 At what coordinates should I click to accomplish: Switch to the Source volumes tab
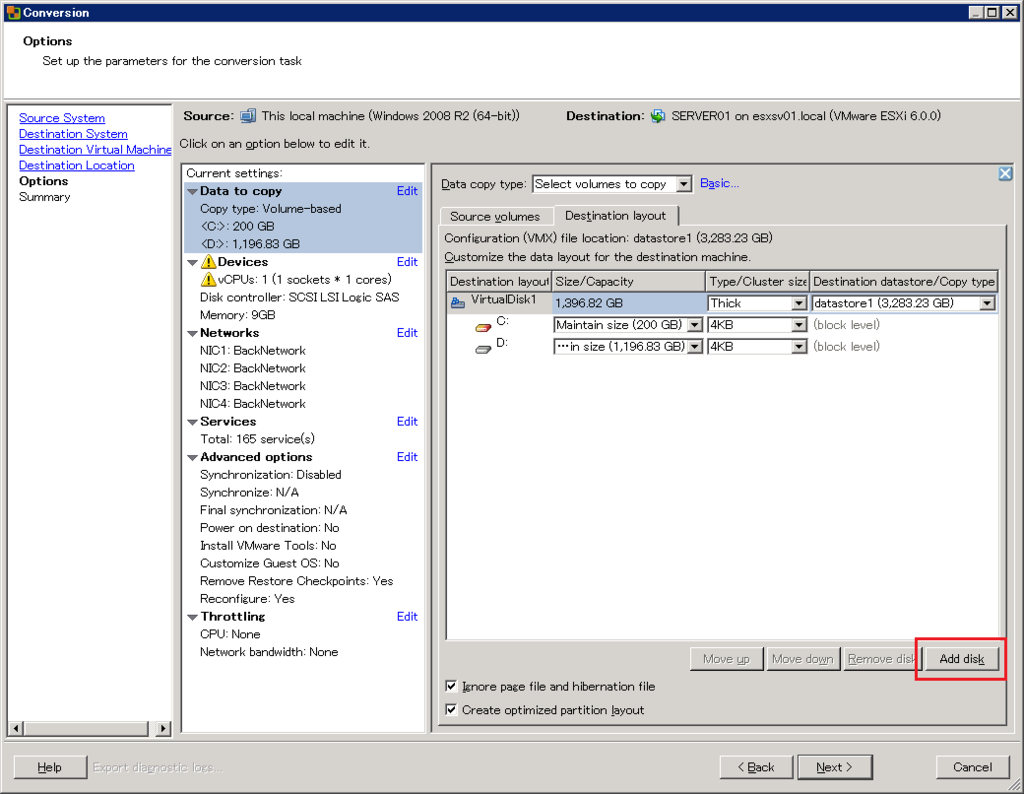(x=495, y=216)
